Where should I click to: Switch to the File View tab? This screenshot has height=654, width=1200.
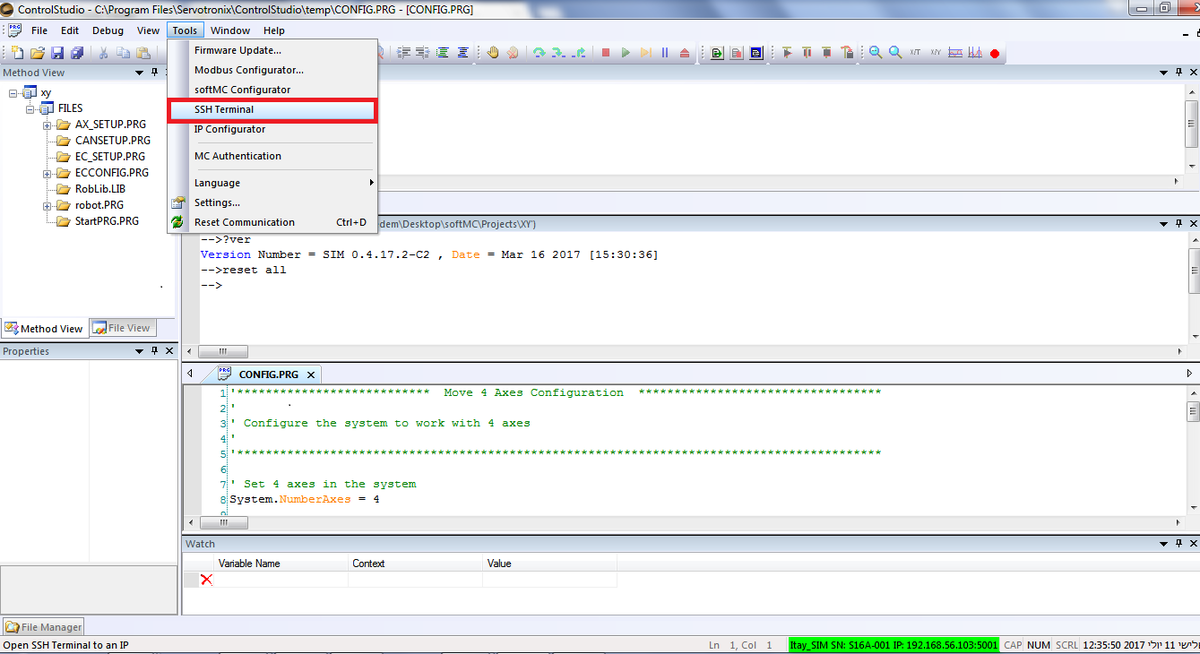click(x=121, y=328)
